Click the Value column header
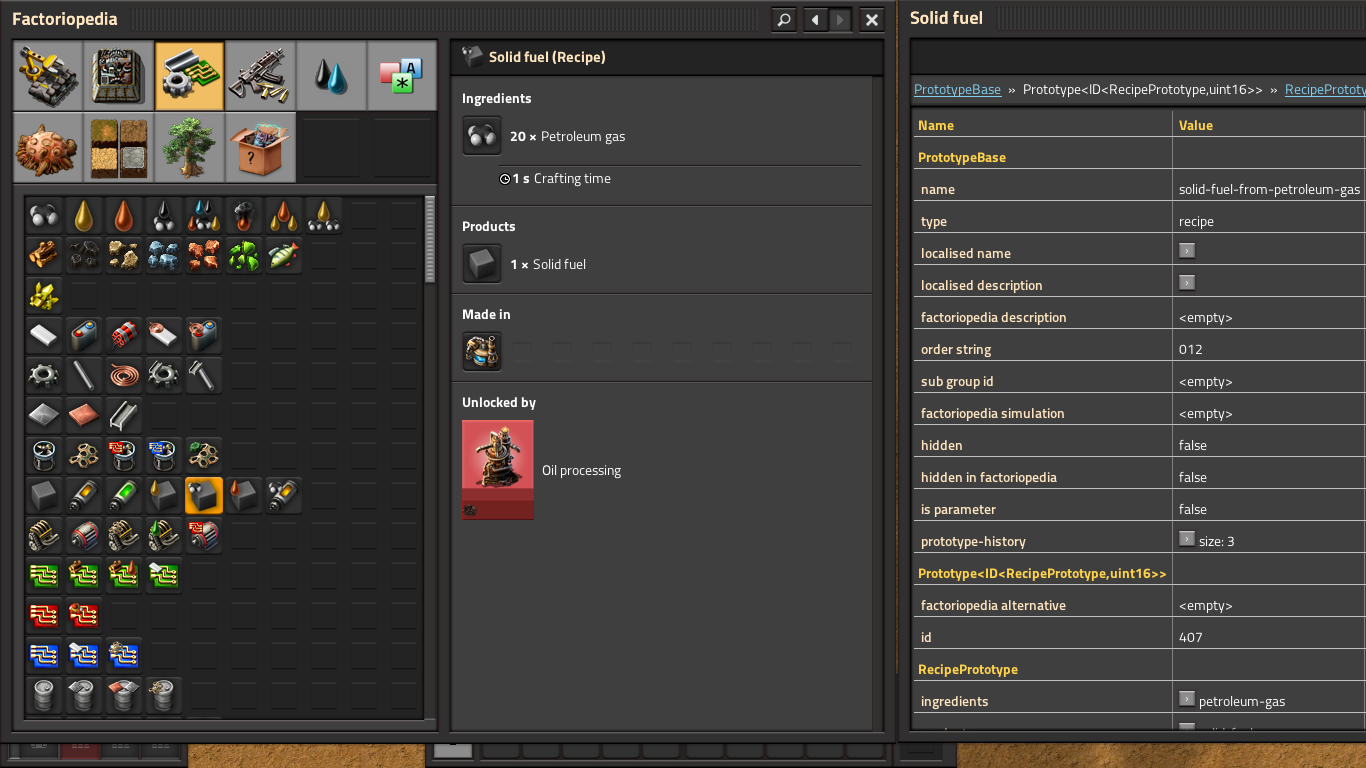The image size is (1366, 768). 1196,126
